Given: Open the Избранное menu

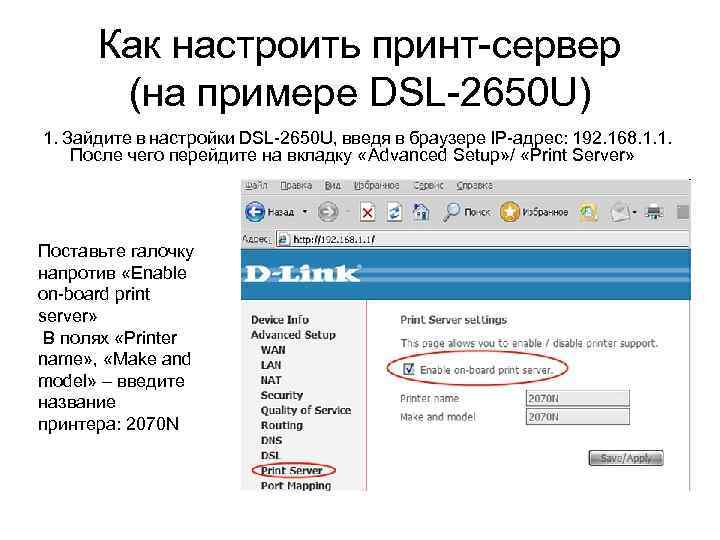Looking at the screenshot, I should point(377,186).
